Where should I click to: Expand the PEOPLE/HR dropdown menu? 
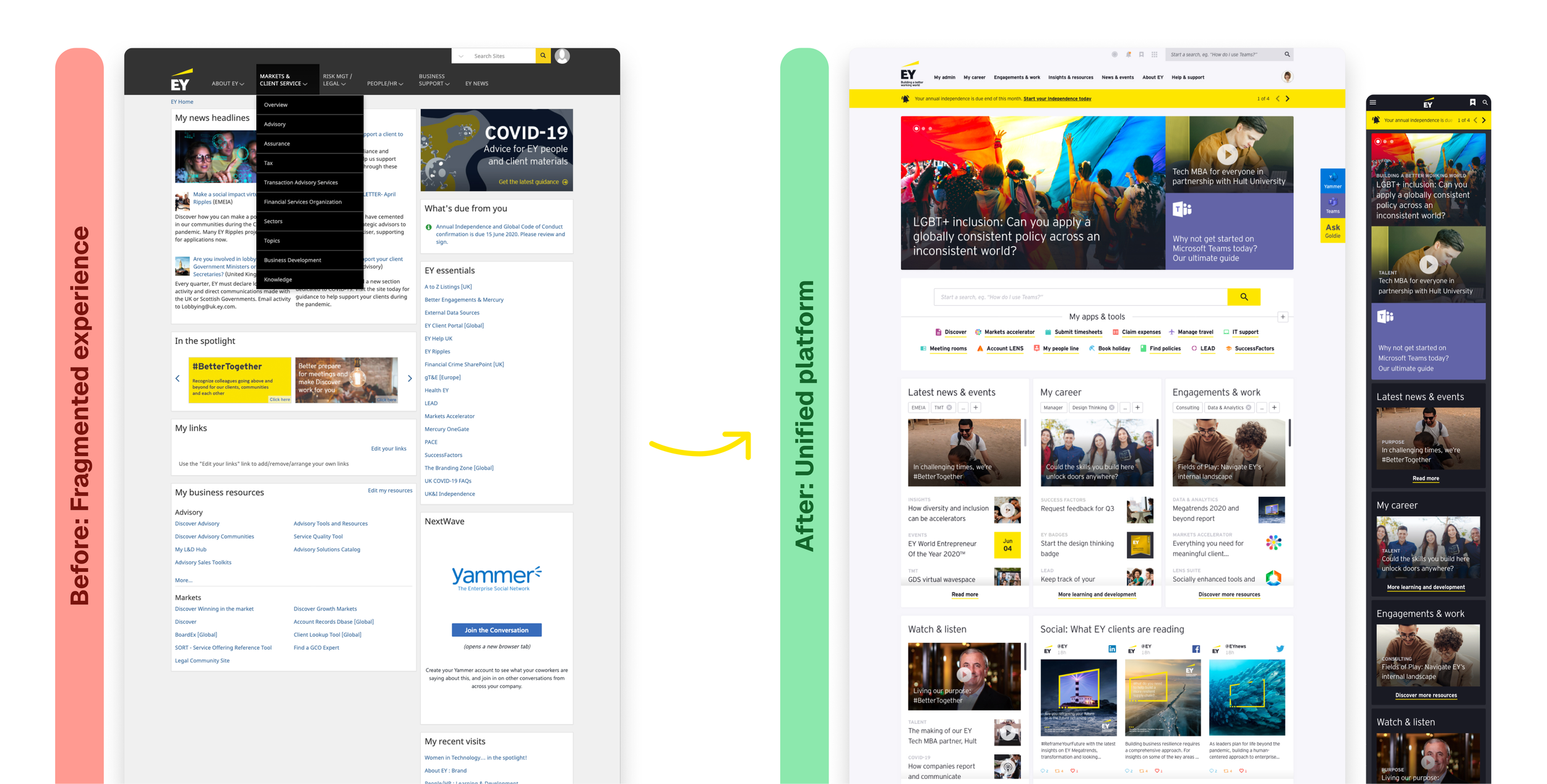[x=384, y=84]
